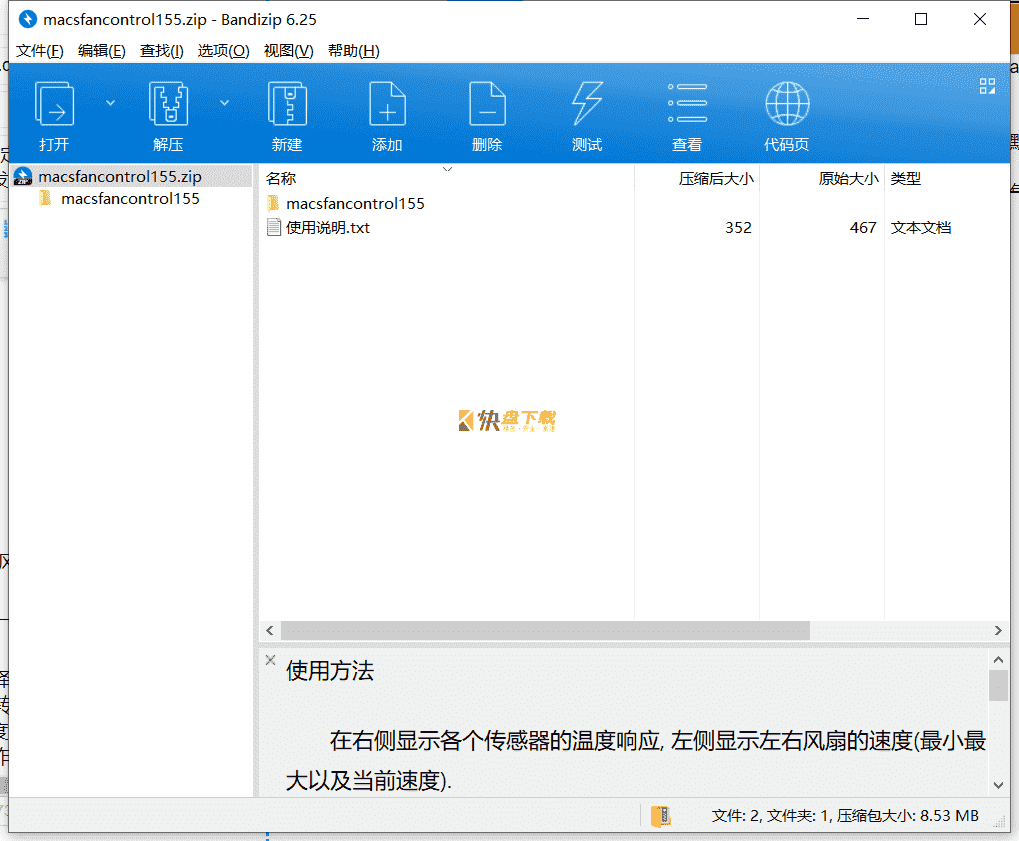Click the file list horizontal scrollbar thumb
1019x841 pixels.
[x=545, y=630]
